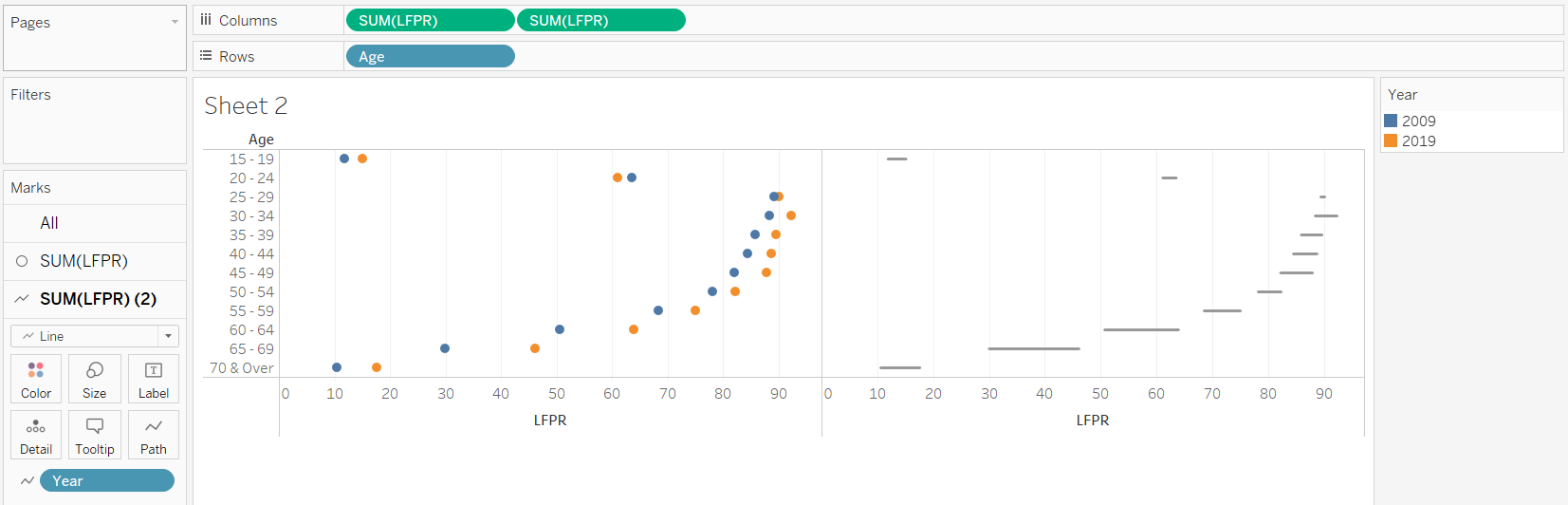Click the second SUM(LFPR) pill on Columns
Screen dimensions: 1568x505
coord(600,20)
